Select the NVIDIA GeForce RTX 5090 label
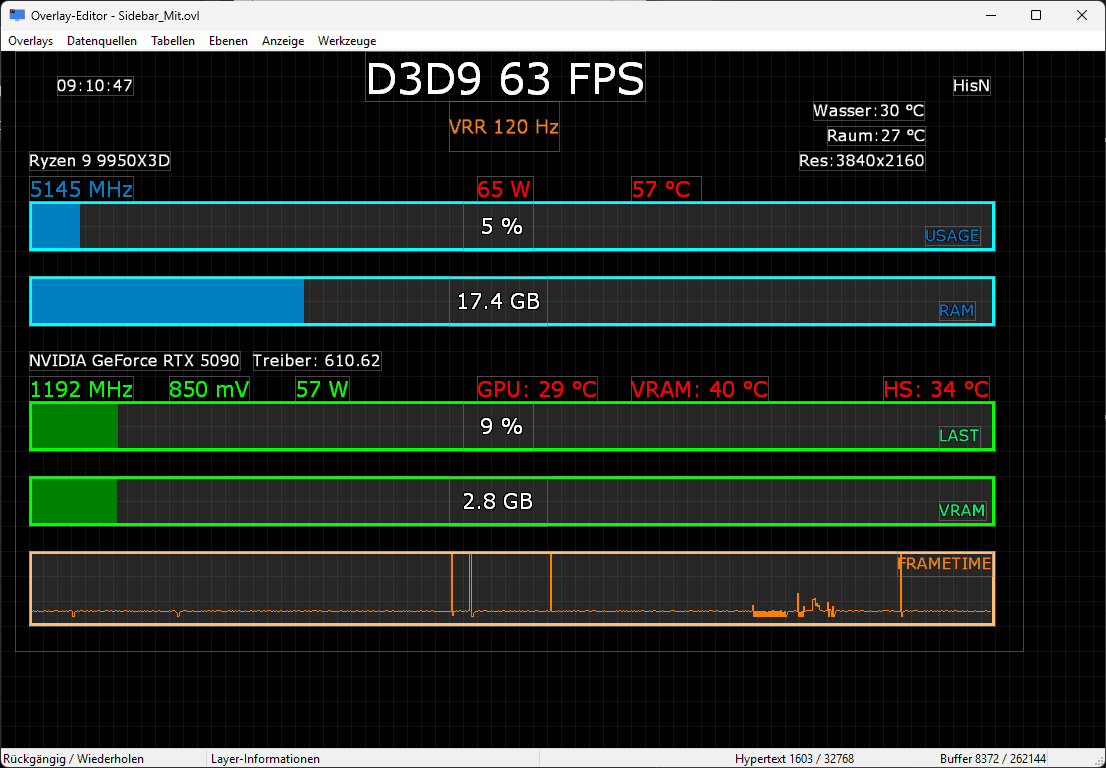The width and height of the screenshot is (1106, 768). tap(134, 361)
